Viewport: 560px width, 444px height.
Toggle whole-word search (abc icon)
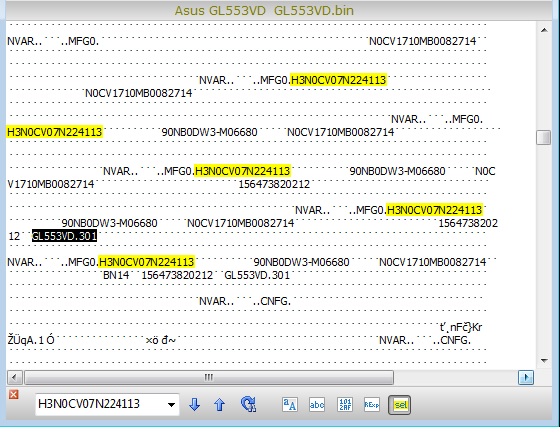click(317, 404)
